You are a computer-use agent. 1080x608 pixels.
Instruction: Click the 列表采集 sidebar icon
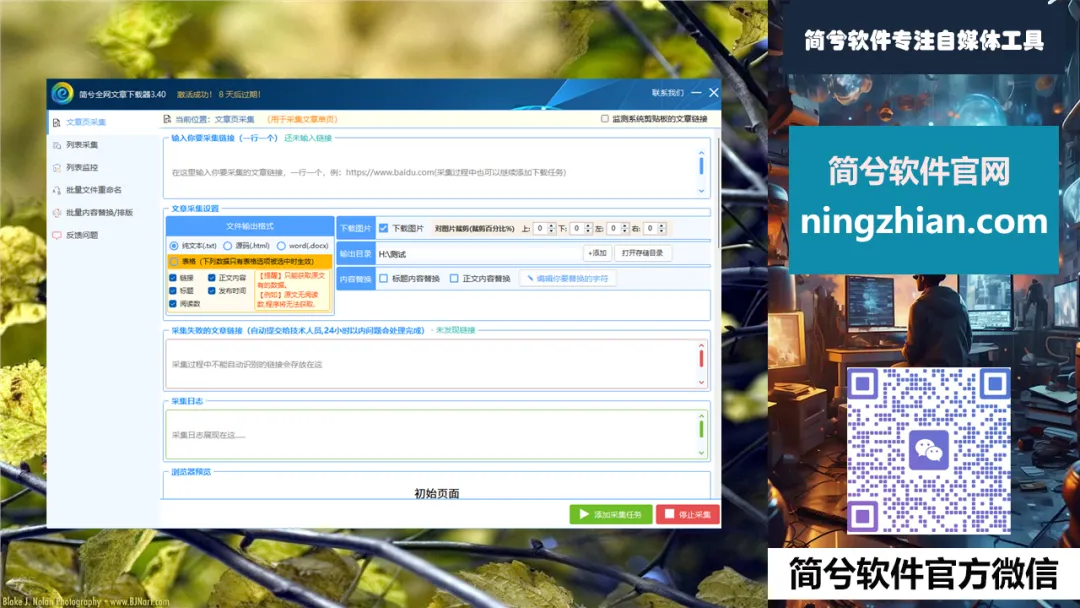56,145
